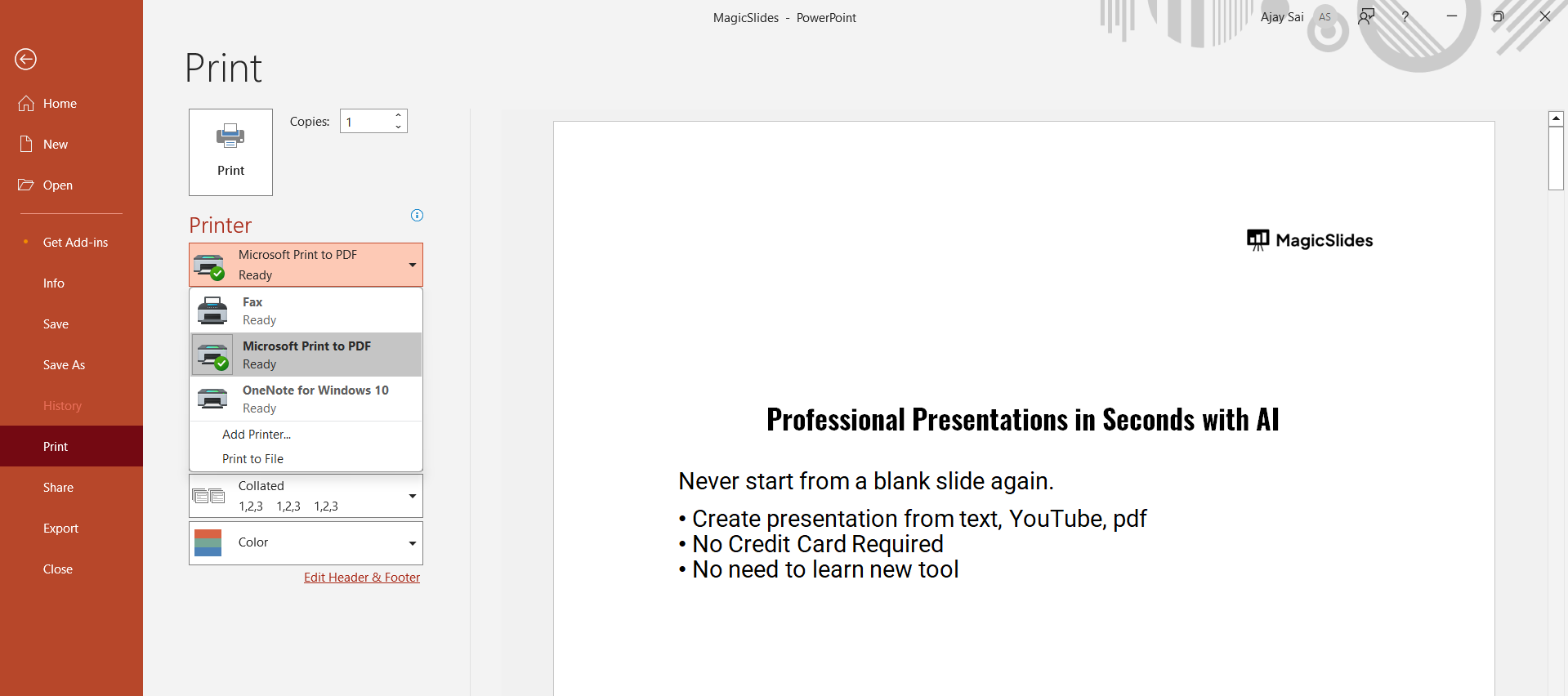Image resolution: width=1568 pixels, height=696 pixels.
Task: Click the printer icon on Print button
Action: (x=230, y=136)
